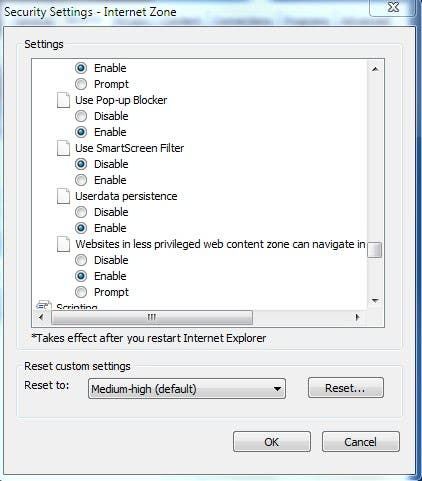Image resolution: width=422 pixels, height=481 pixels.
Task: Click the Use SmartScreen Filter page icon
Action: [x=63, y=148]
